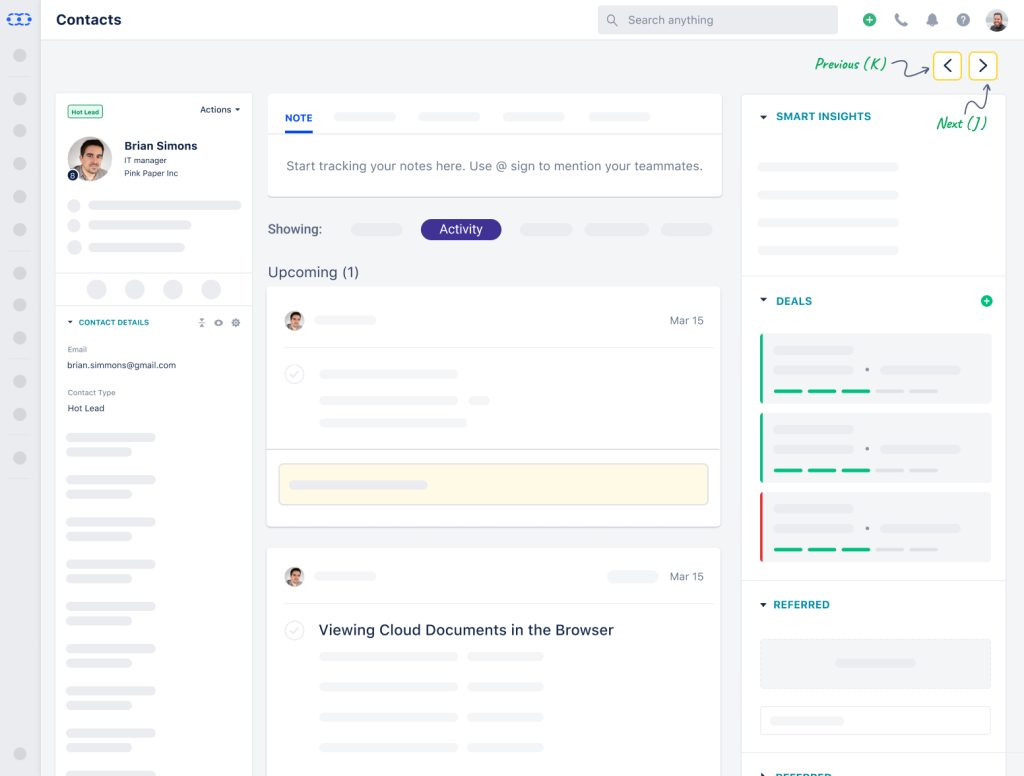Go to the previous contact

(x=947, y=66)
